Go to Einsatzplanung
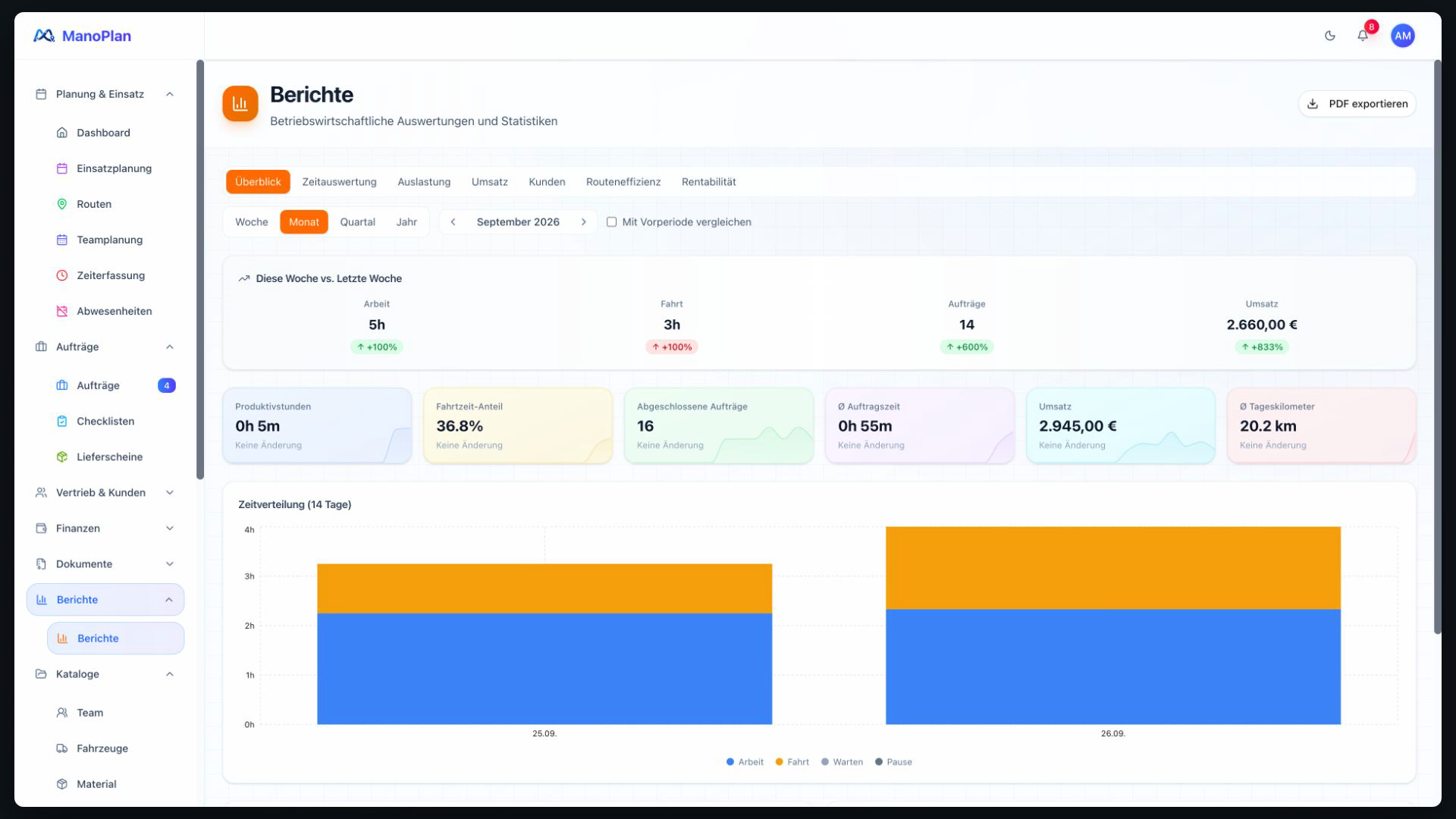The image size is (1456, 819). pyautogui.click(x=114, y=168)
